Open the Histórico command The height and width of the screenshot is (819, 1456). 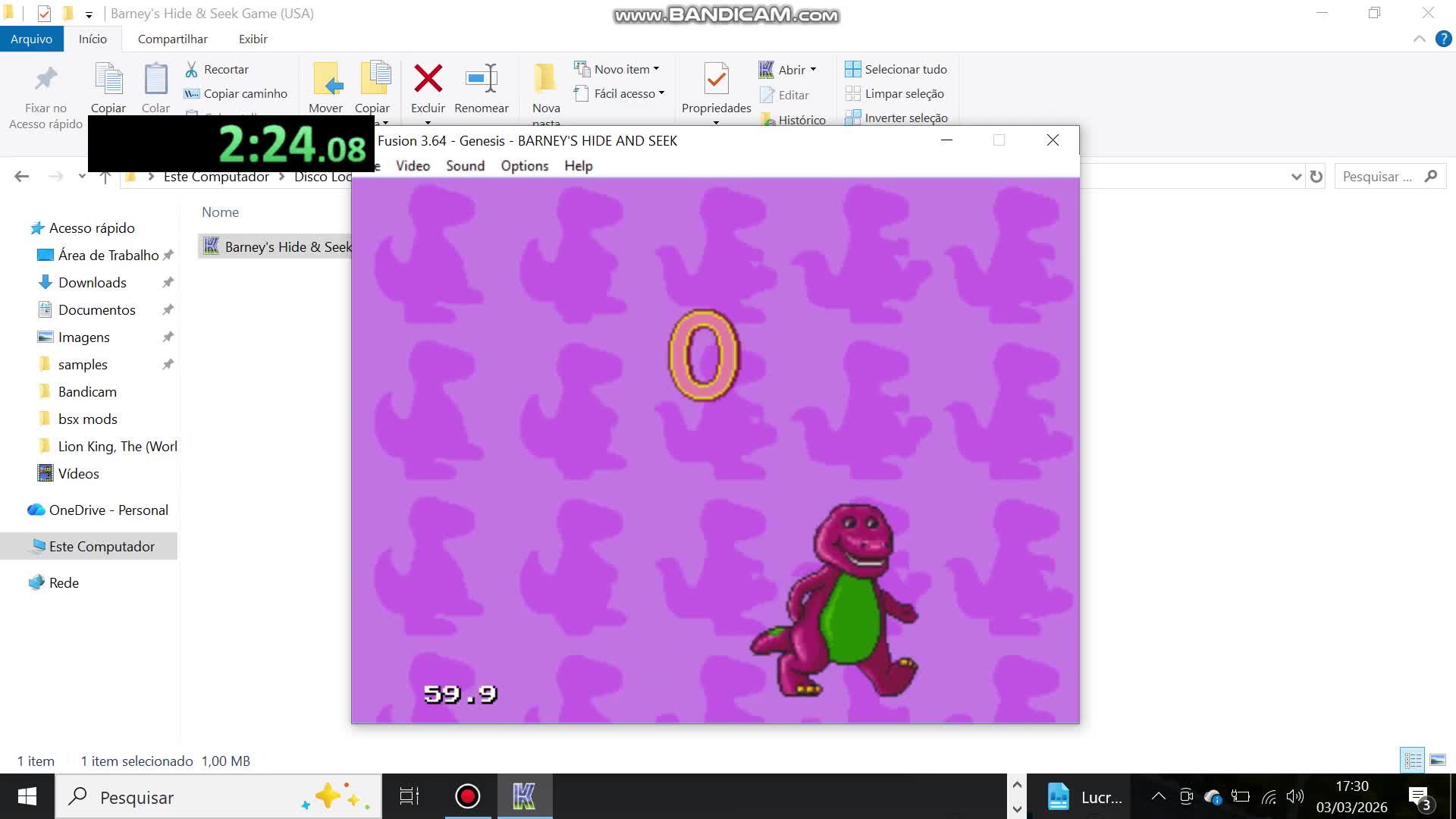tap(793, 119)
